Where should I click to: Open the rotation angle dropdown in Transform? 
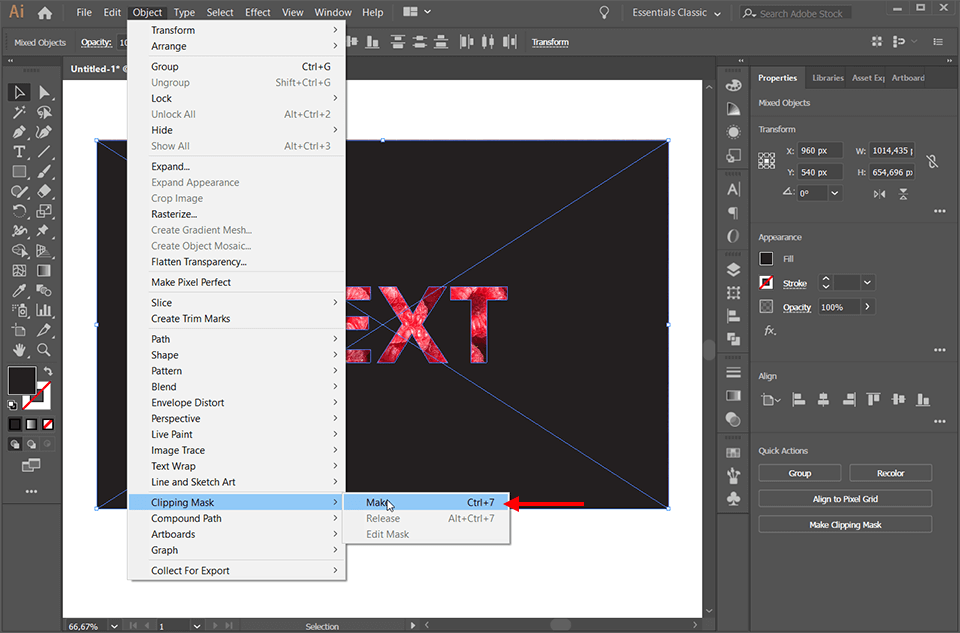pos(834,193)
